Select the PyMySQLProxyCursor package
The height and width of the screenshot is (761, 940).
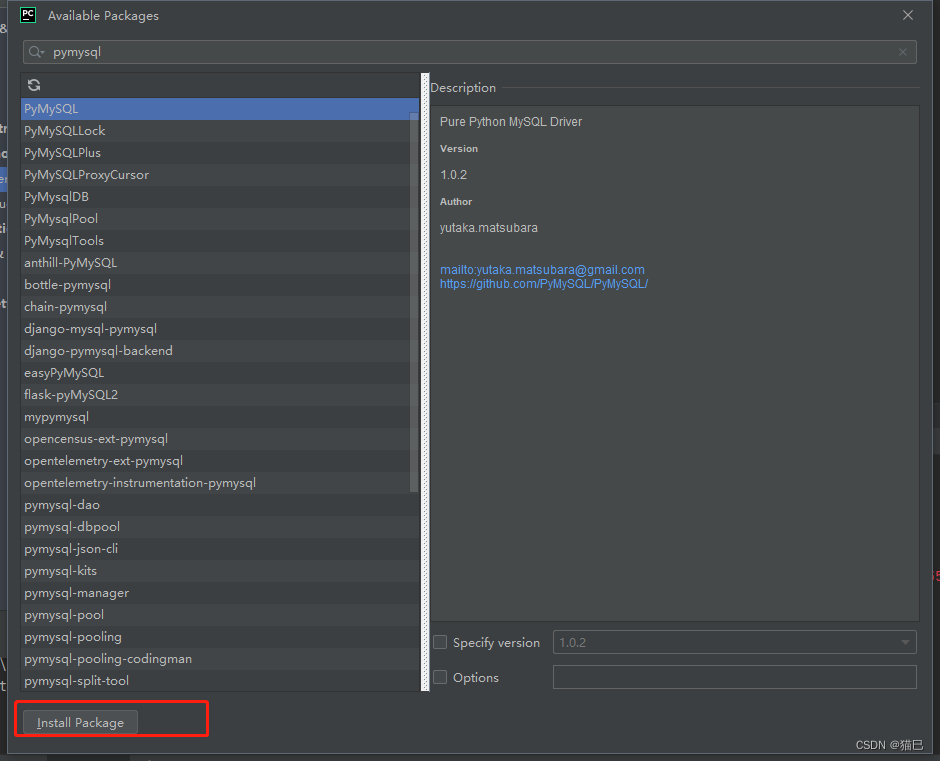point(219,175)
